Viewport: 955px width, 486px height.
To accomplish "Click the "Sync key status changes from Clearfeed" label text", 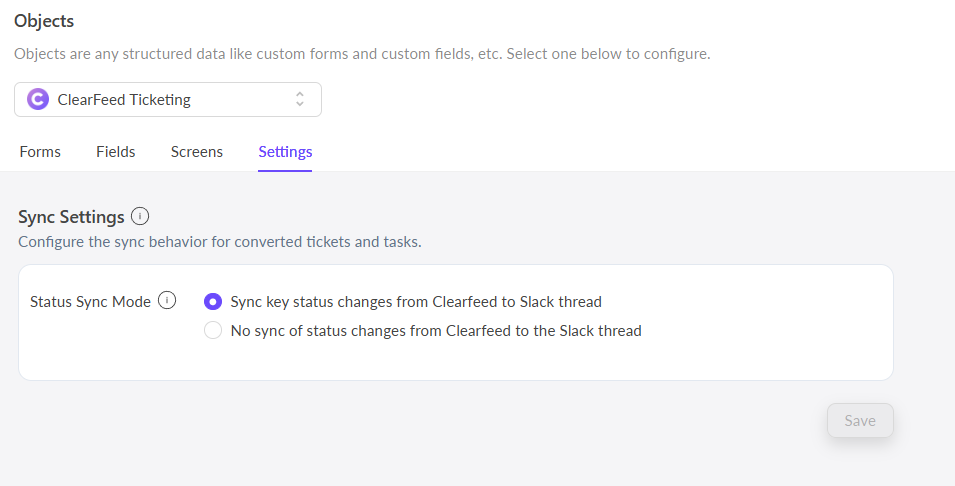I will click(416, 301).
